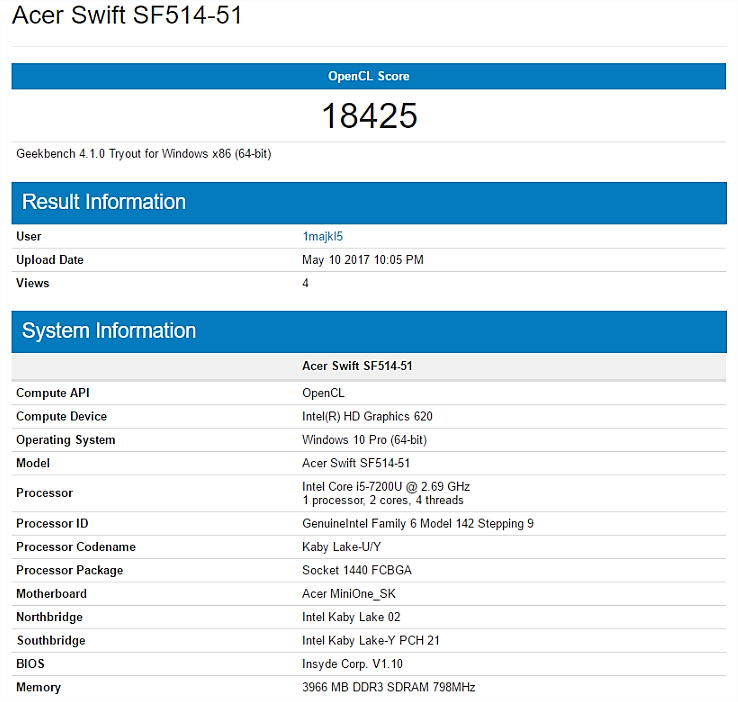Select the Intel(R) HD Graphics 620 device value
The height and width of the screenshot is (702, 738).
(367, 416)
